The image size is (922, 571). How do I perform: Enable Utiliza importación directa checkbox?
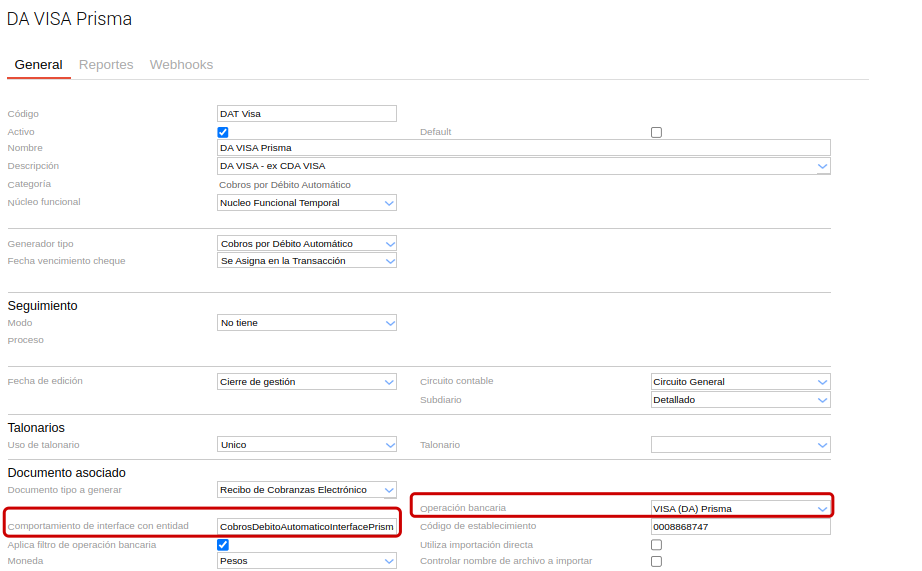click(x=656, y=545)
